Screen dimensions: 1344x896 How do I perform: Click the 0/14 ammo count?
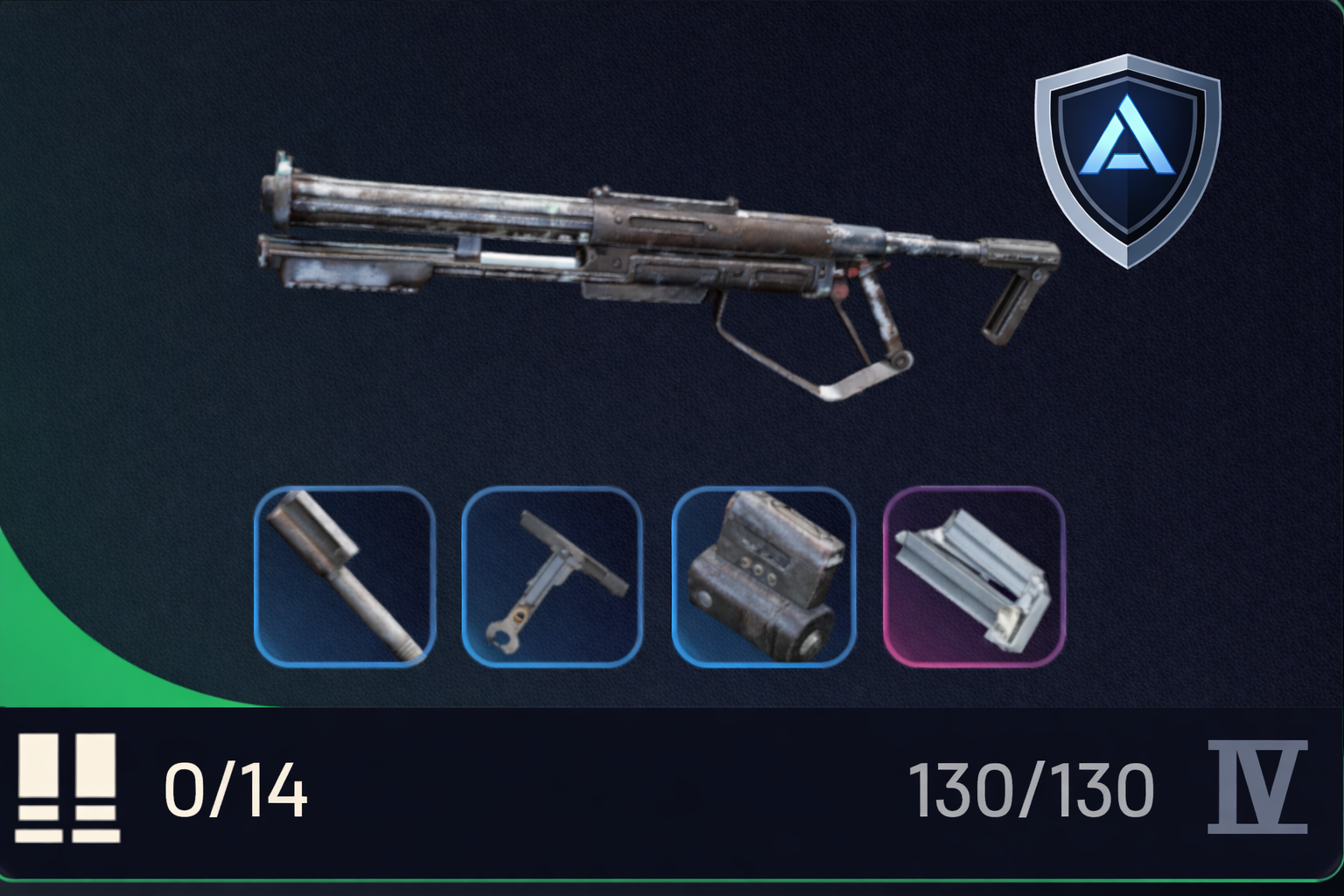(x=235, y=790)
